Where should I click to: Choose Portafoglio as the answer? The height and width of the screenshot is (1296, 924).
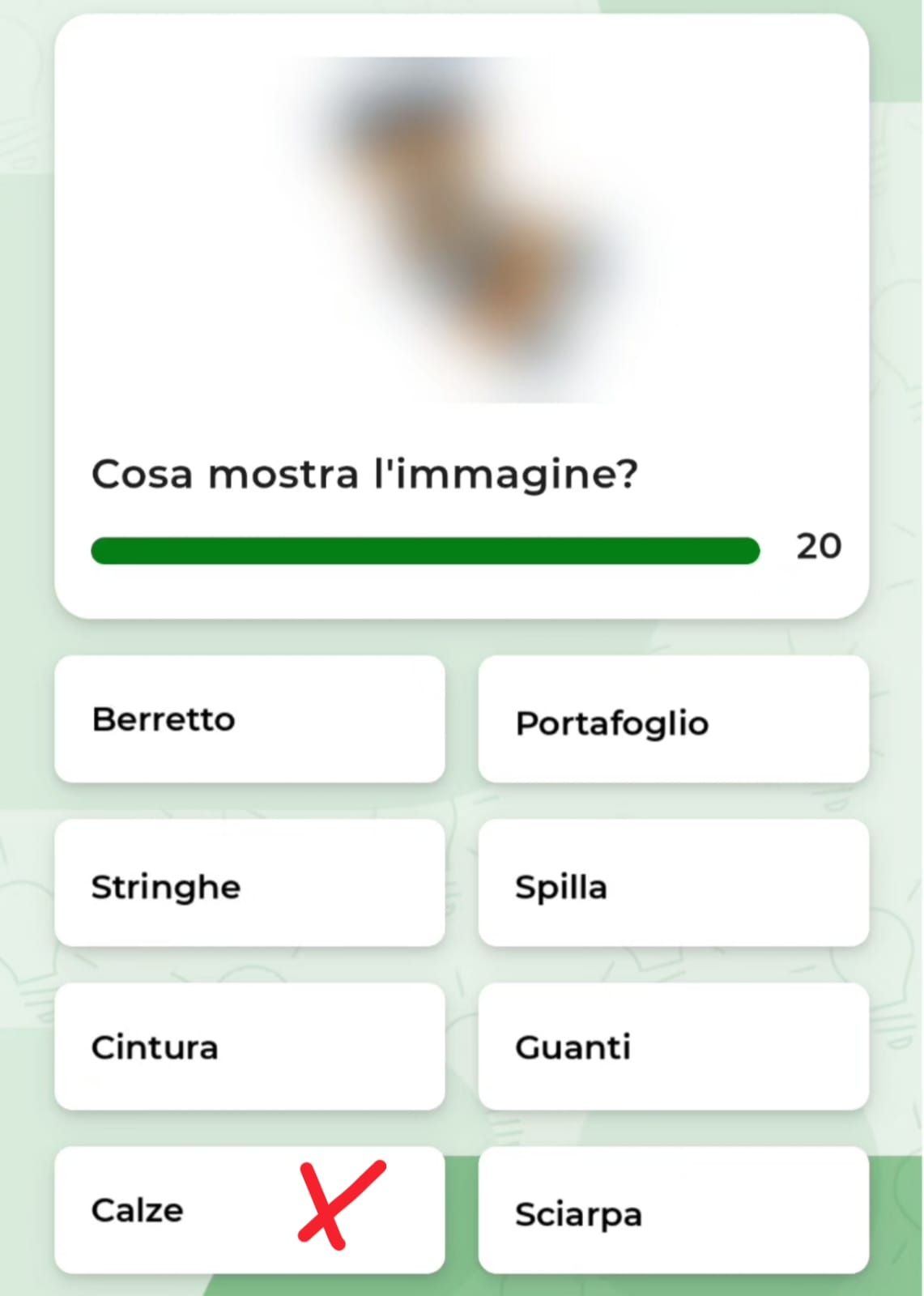pyautogui.click(x=673, y=721)
